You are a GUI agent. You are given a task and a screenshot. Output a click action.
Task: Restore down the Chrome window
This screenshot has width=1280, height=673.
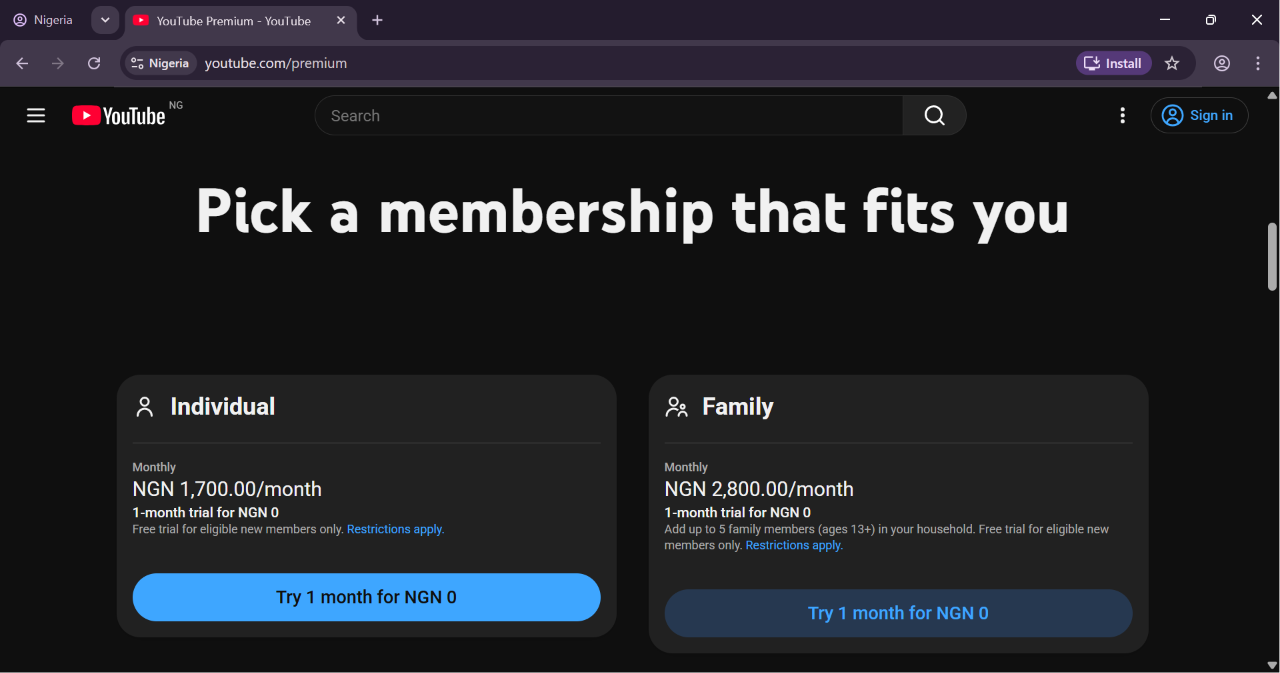coord(1211,20)
